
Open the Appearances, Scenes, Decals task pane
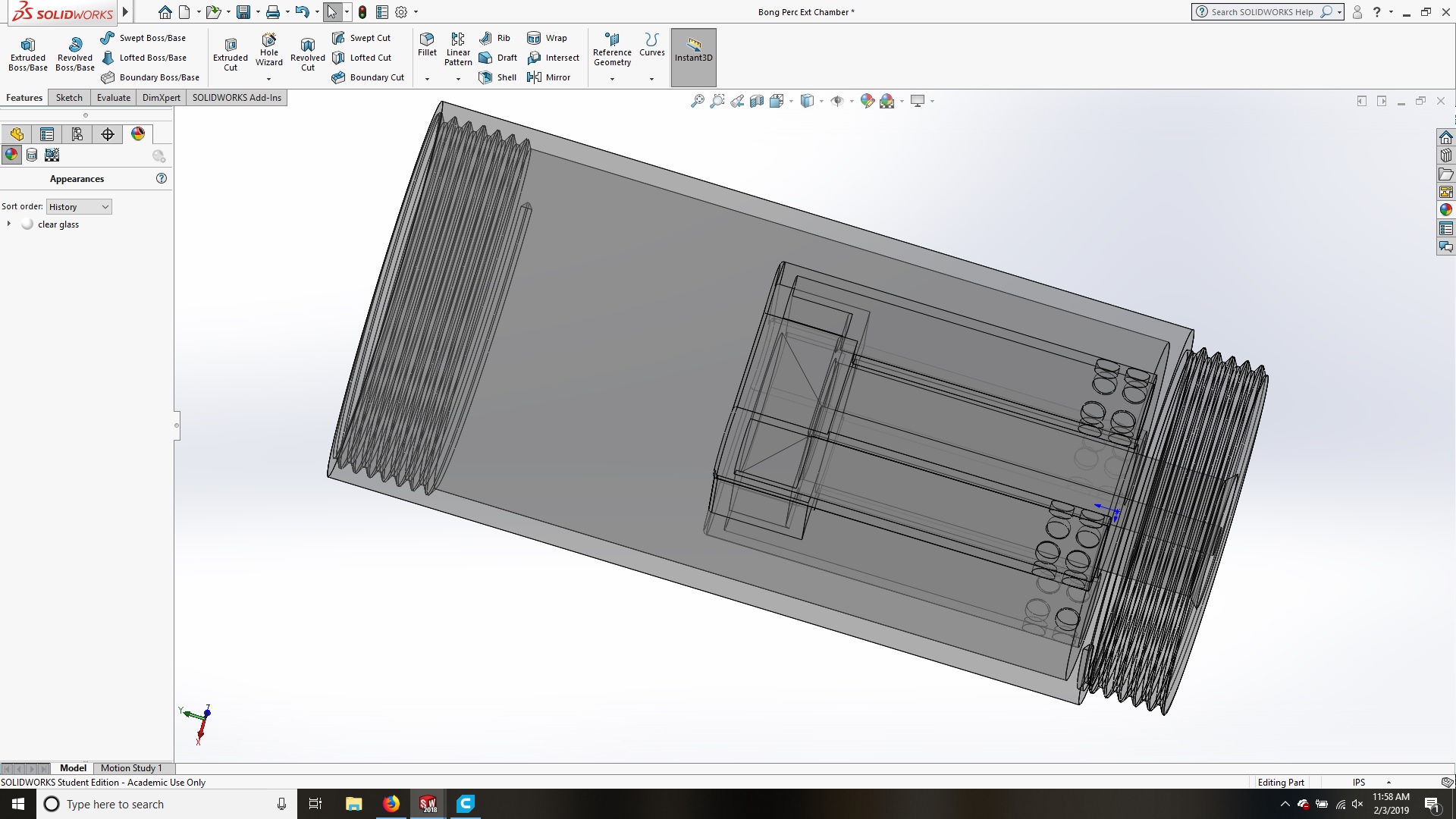(x=1446, y=210)
